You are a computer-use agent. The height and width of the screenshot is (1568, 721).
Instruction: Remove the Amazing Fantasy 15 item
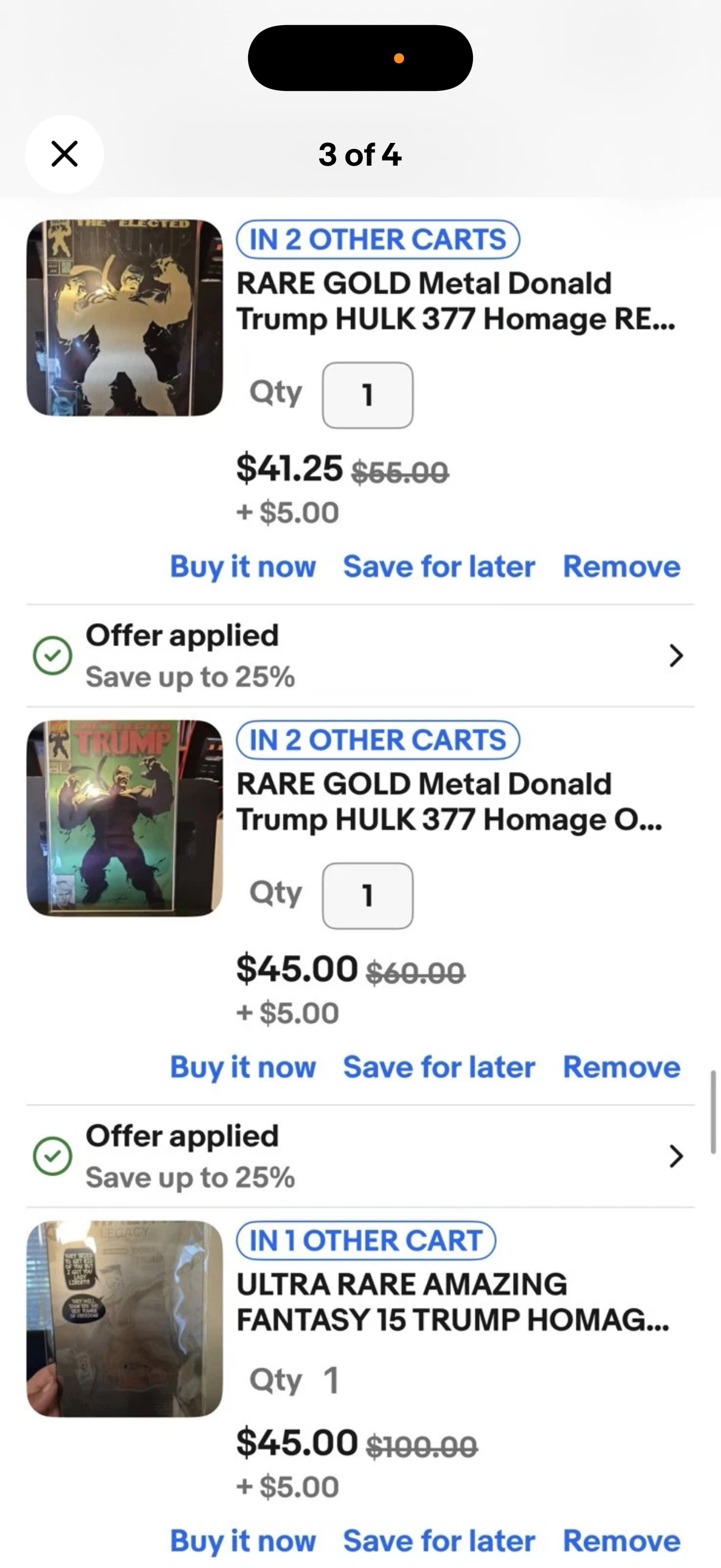621,1540
